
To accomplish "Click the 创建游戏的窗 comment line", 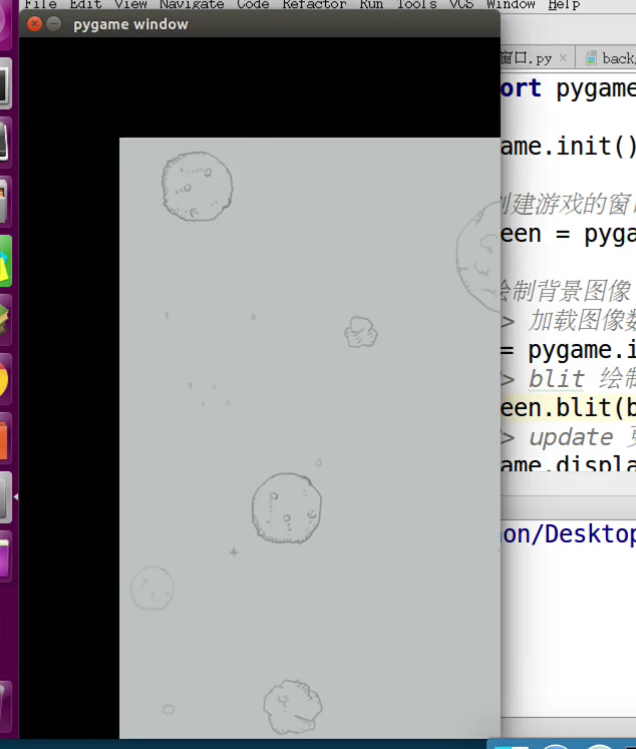I will 568,204.
